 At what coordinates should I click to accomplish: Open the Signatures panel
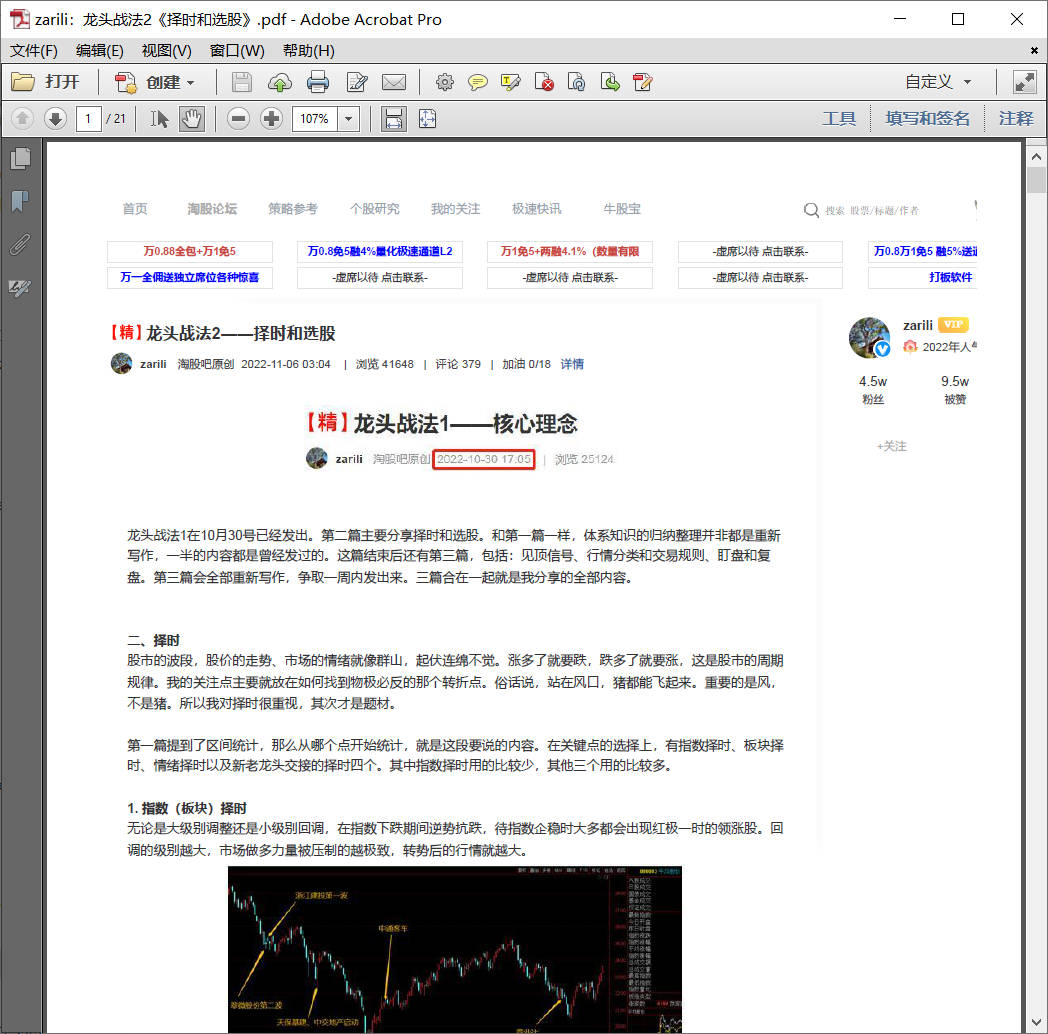tap(21, 287)
